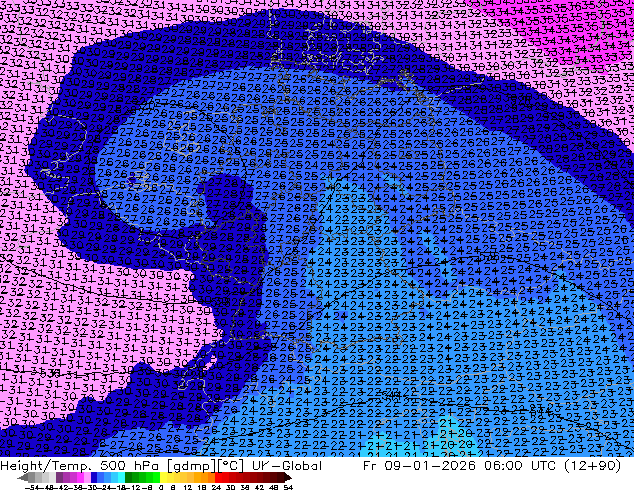
Task: Click the '06:00 UTC' time label
Action: pos(518,466)
